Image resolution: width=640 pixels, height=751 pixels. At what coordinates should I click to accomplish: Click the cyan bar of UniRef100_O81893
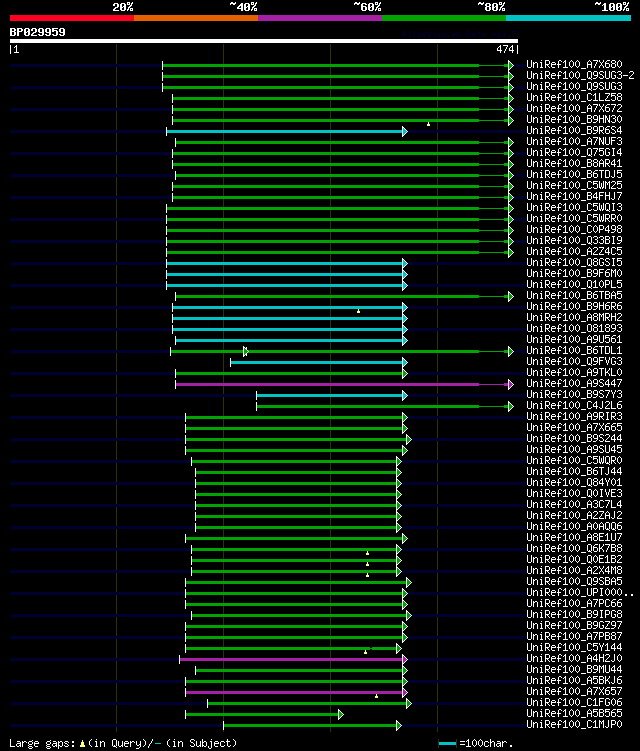click(287, 330)
